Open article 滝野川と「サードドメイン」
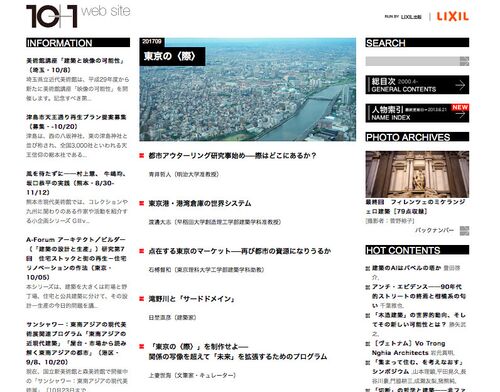This screenshot has height=392, width=500. (192, 299)
